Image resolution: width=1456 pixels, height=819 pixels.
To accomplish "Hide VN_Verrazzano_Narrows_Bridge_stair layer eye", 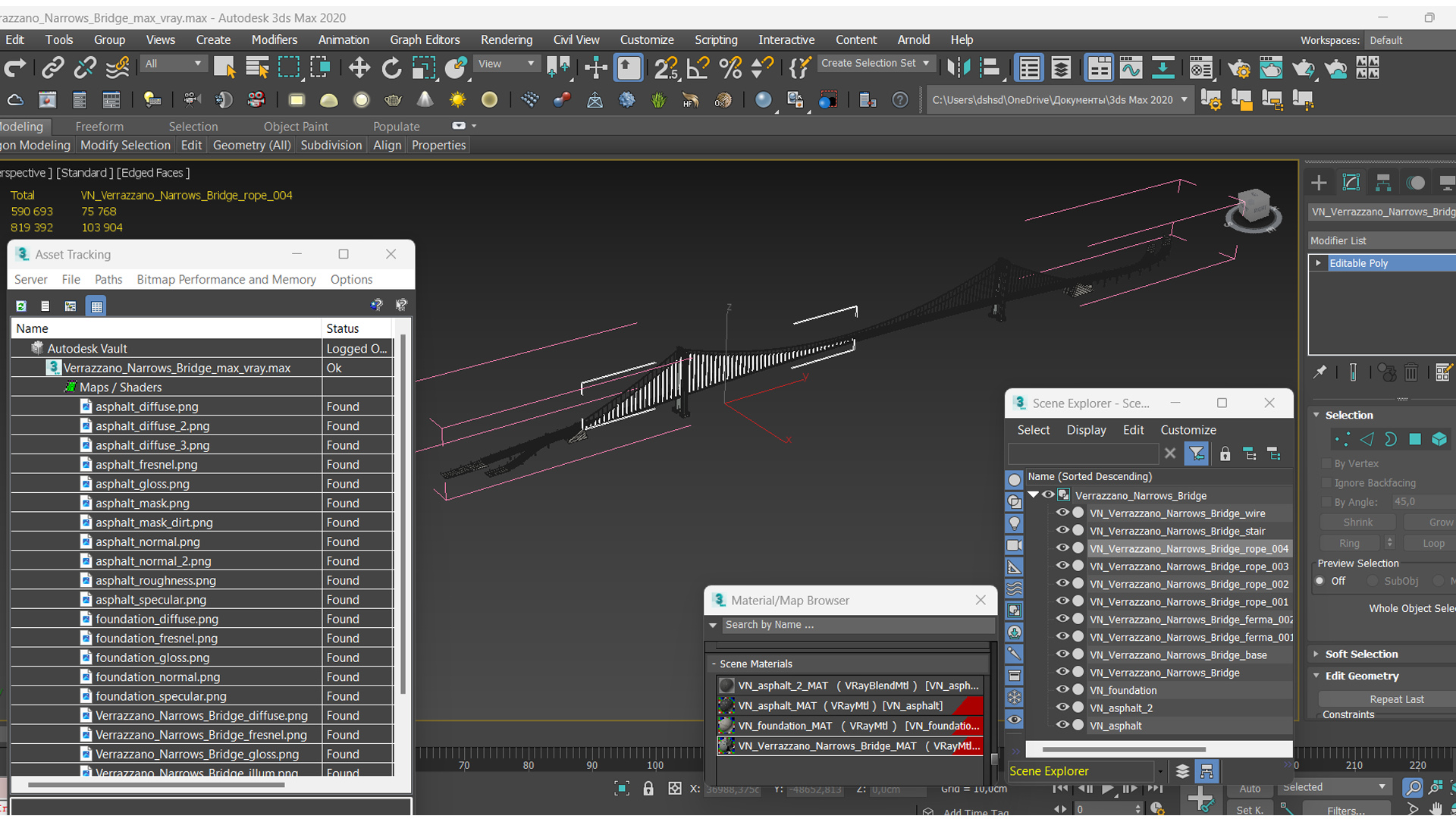I will pyautogui.click(x=1062, y=530).
